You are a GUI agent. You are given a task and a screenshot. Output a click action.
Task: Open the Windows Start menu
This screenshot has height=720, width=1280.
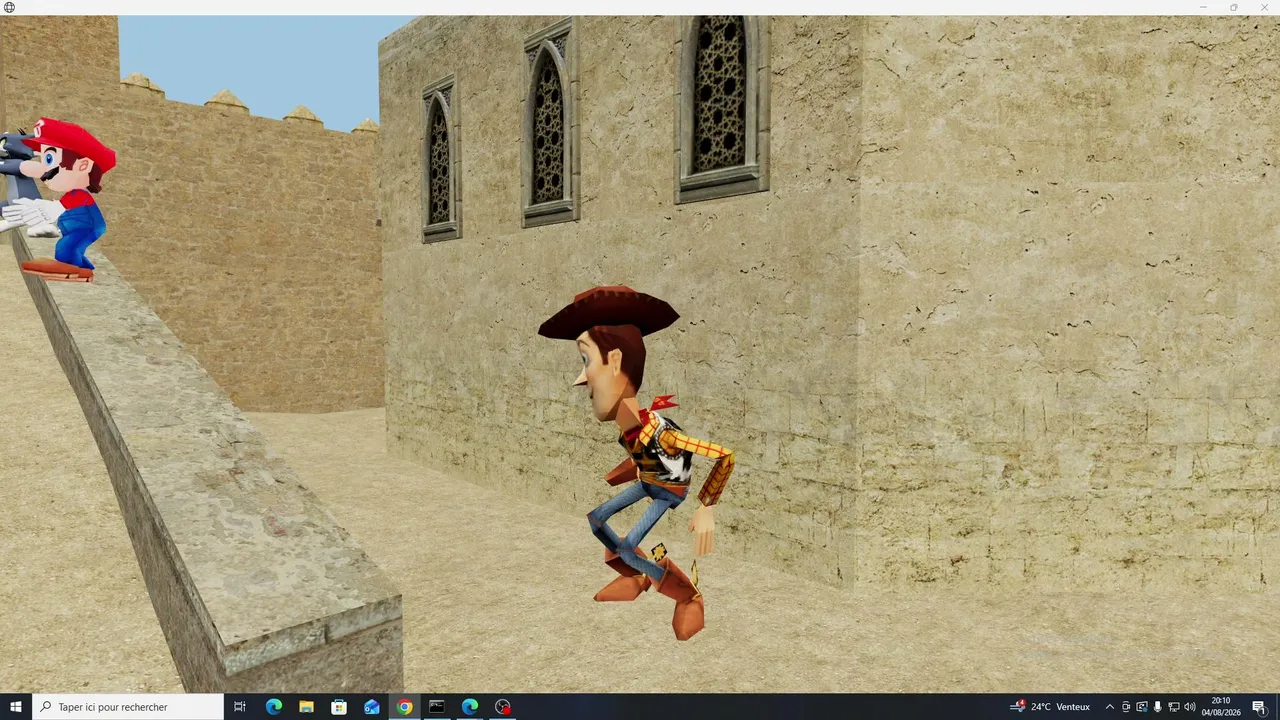point(15,707)
